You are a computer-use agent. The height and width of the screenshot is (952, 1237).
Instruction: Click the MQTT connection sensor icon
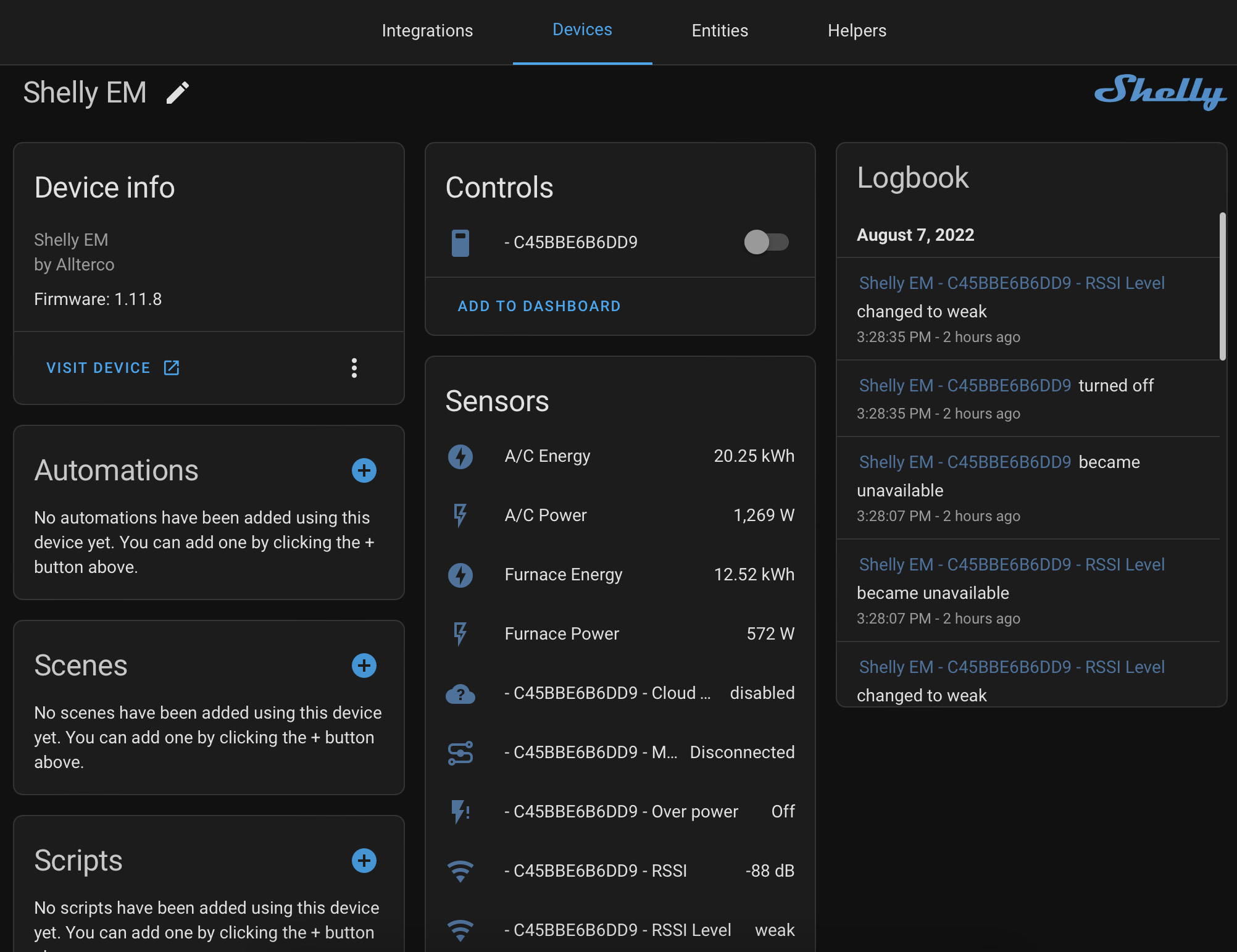[x=460, y=753]
